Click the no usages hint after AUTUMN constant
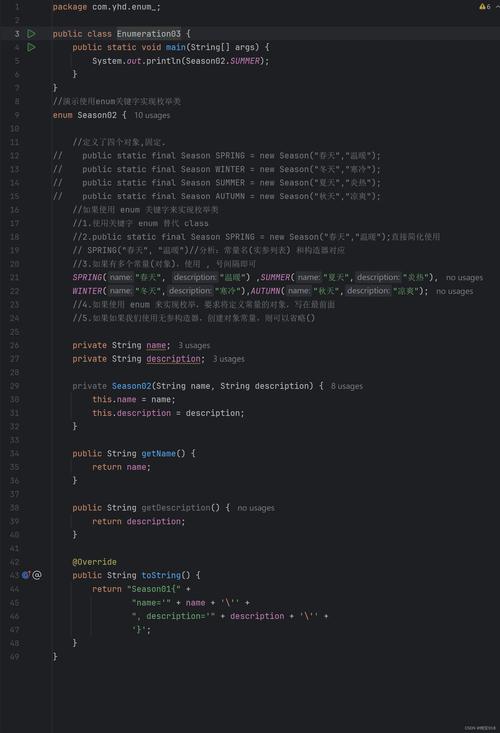The image size is (500, 733). tap(454, 291)
